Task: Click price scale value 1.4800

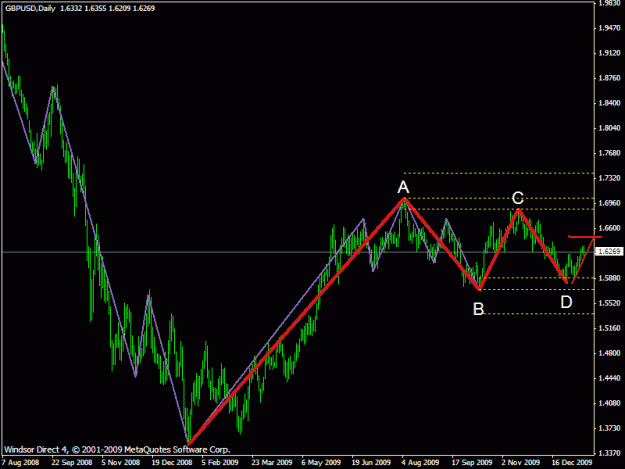Action: point(610,353)
